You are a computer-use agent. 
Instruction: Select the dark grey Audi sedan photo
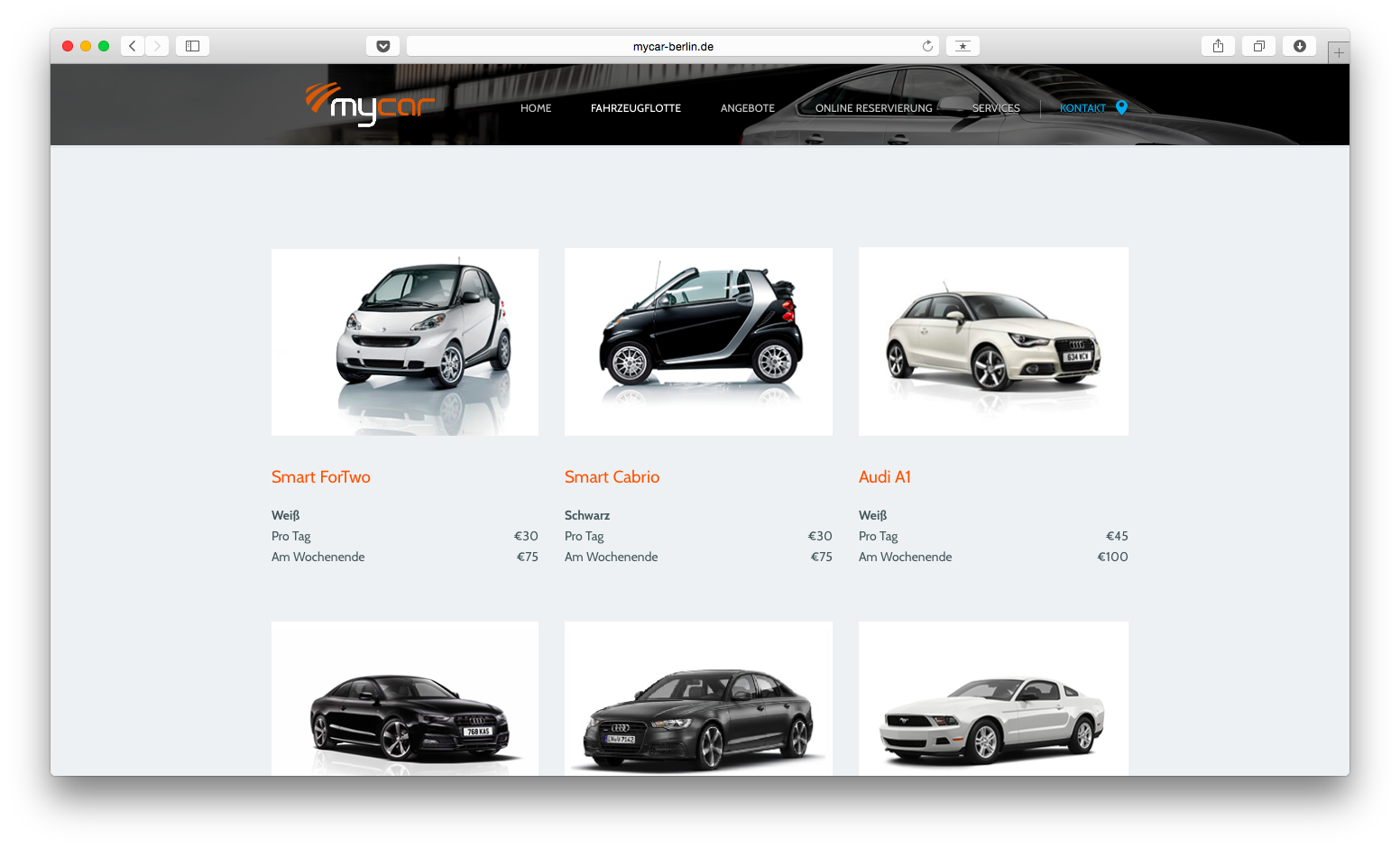[x=698, y=698]
